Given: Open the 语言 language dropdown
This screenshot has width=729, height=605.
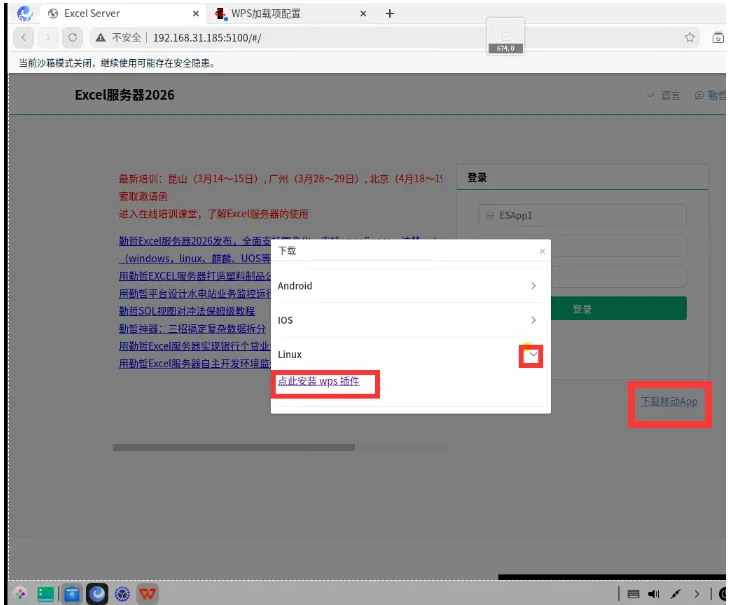Looking at the screenshot, I should (x=664, y=95).
